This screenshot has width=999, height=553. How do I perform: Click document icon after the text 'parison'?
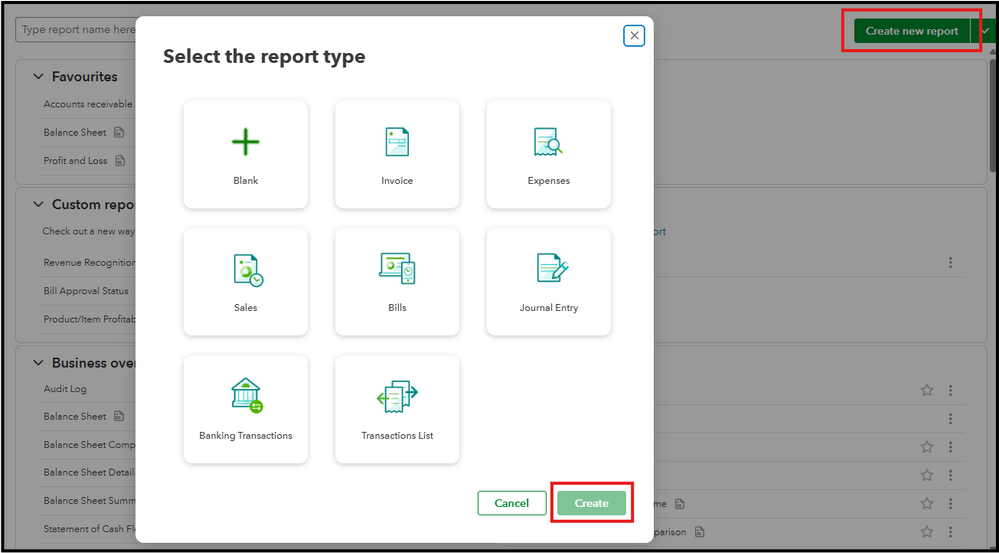point(700,531)
